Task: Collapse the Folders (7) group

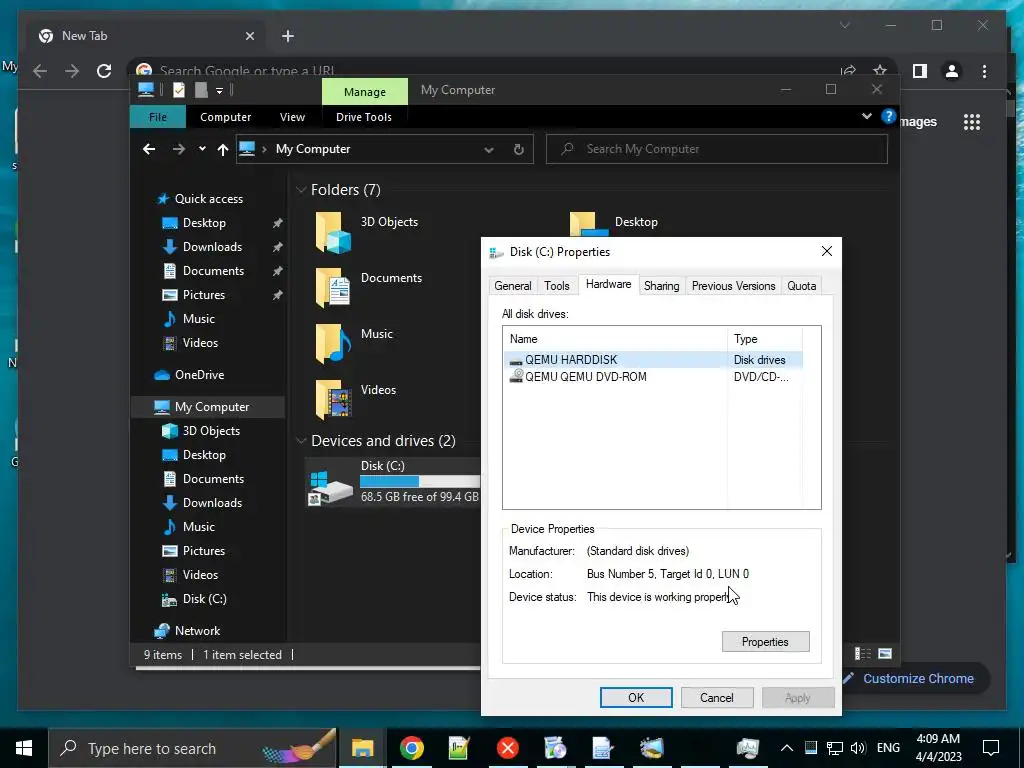Action: [301, 190]
